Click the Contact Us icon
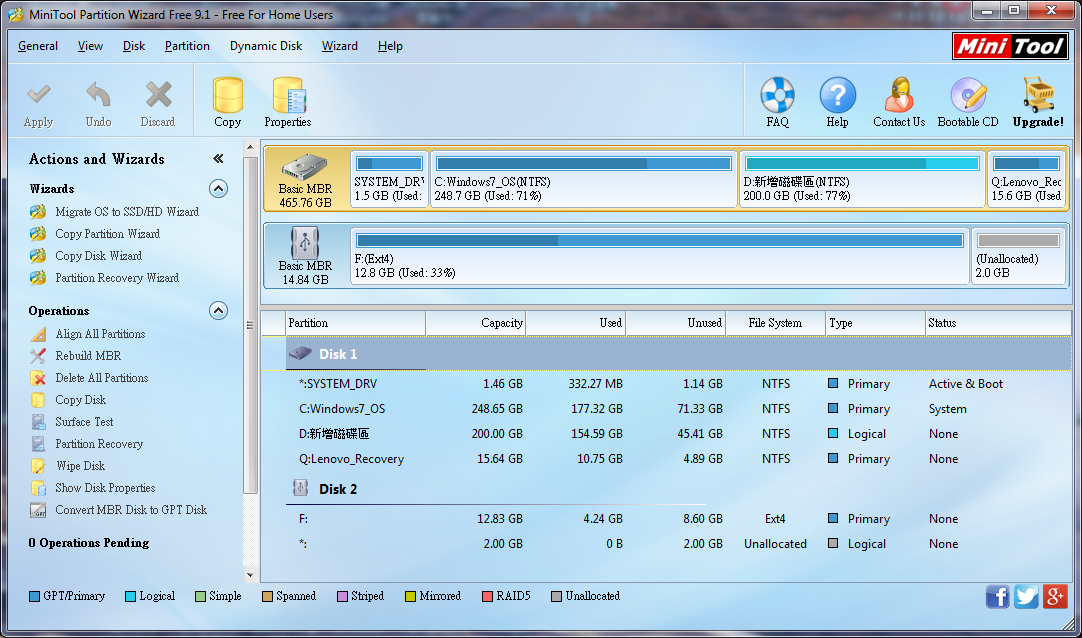Image resolution: width=1082 pixels, height=638 pixels. point(899,94)
